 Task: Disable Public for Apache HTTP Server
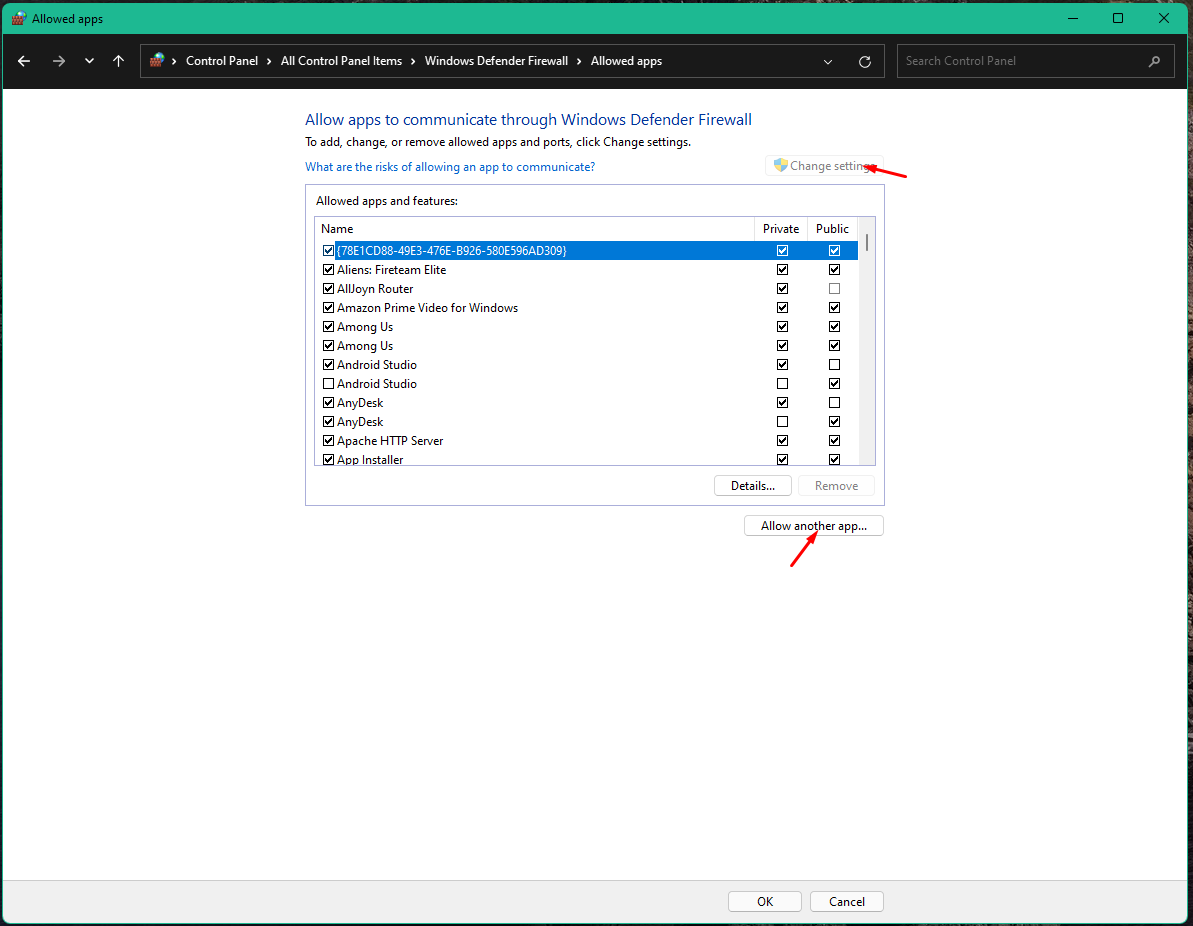834,441
